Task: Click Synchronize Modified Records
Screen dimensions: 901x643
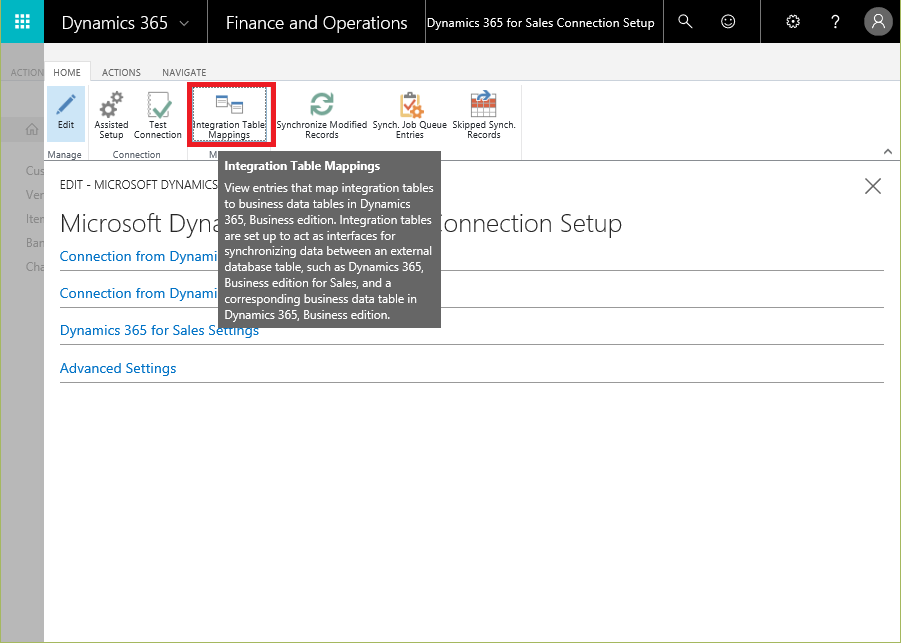Action: point(322,115)
